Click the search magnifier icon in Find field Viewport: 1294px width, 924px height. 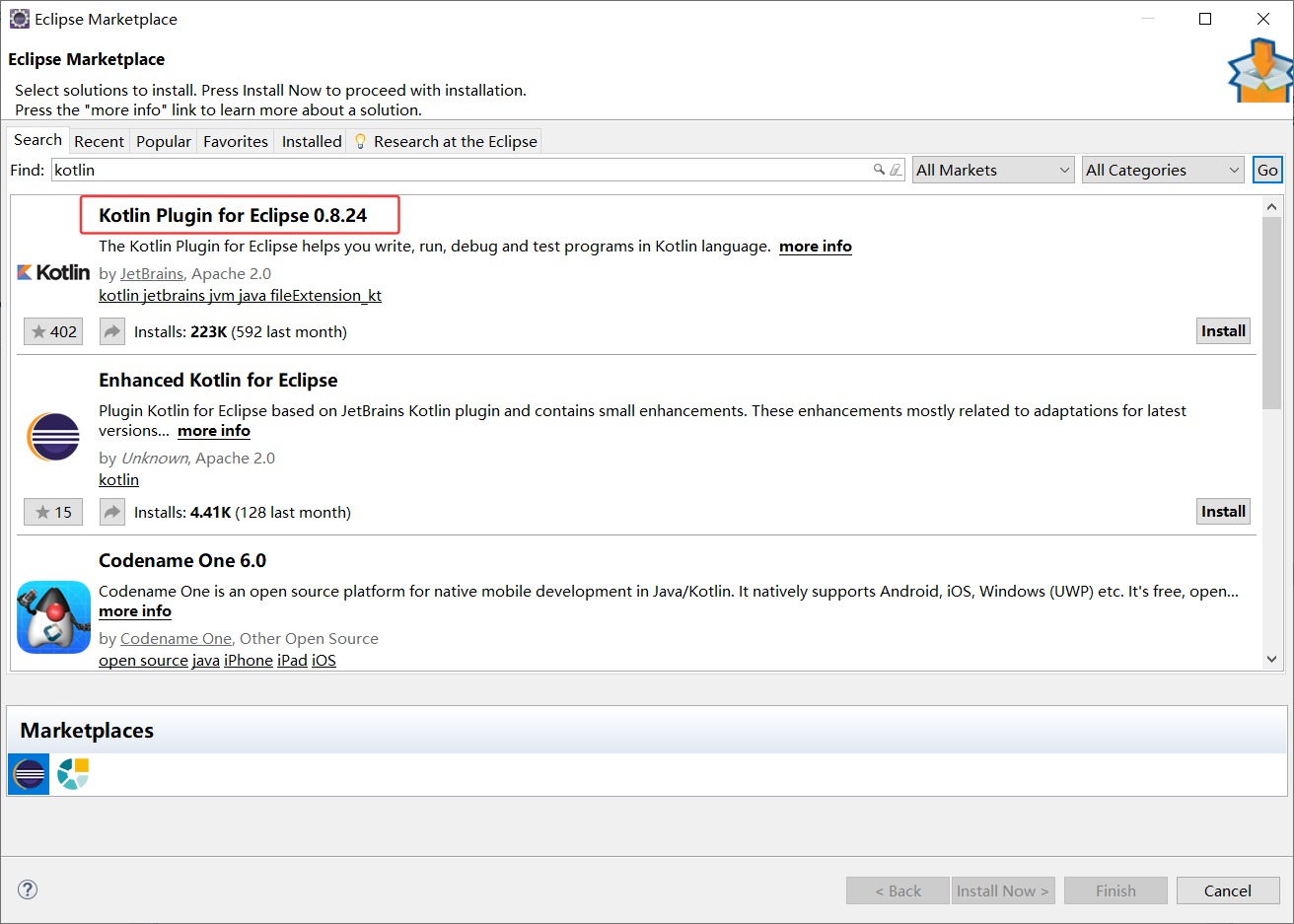(879, 170)
